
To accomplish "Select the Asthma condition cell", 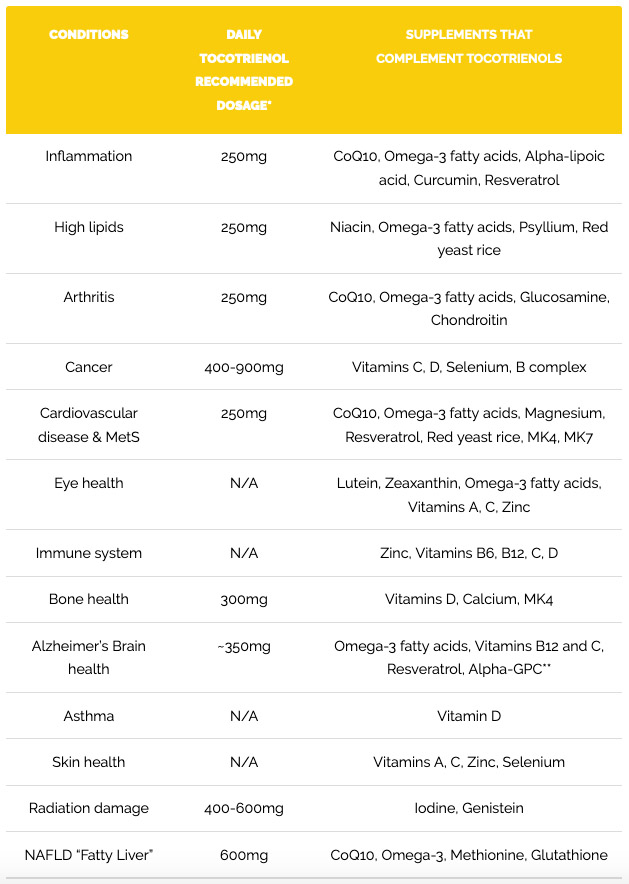I will click(x=89, y=716).
